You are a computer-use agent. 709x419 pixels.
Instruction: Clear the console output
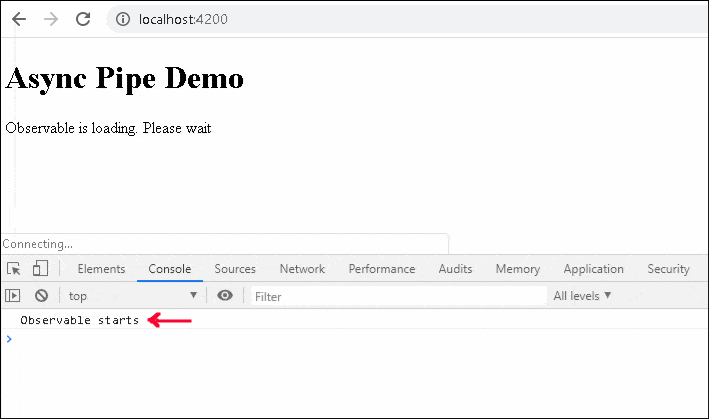point(41,296)
